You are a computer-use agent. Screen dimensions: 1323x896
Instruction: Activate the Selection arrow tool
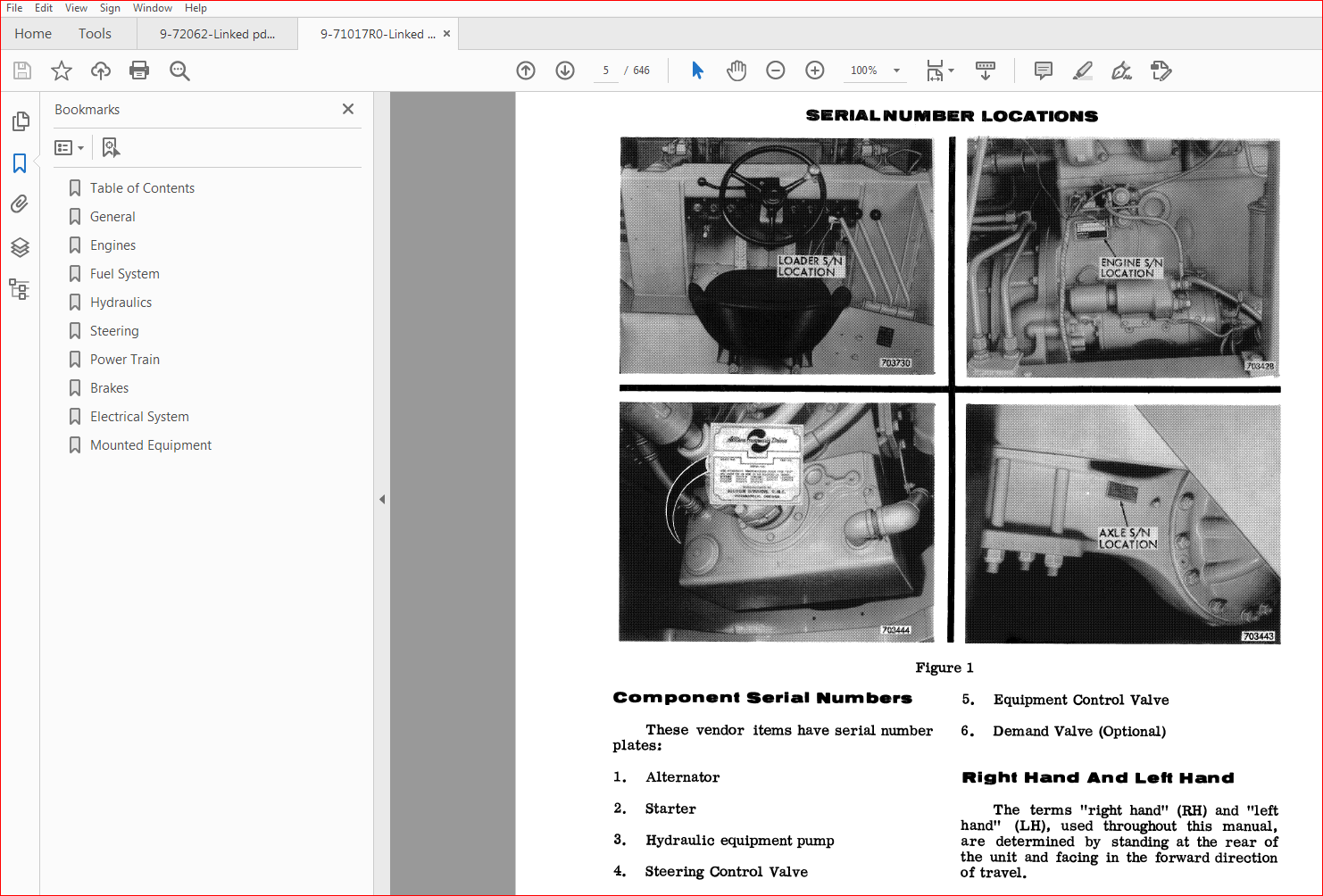(697, 71)
